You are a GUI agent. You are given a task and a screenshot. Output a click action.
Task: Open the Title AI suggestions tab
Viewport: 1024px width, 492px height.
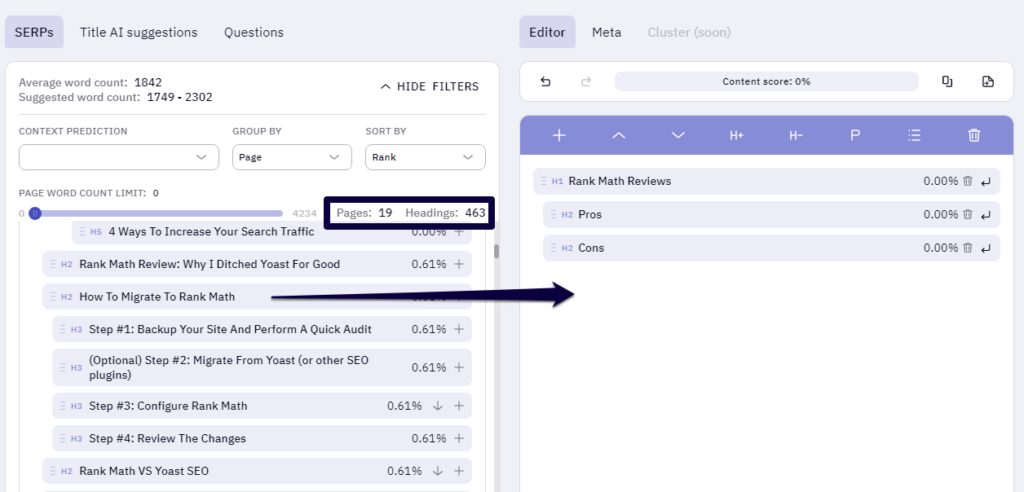[x=138, y=32]
